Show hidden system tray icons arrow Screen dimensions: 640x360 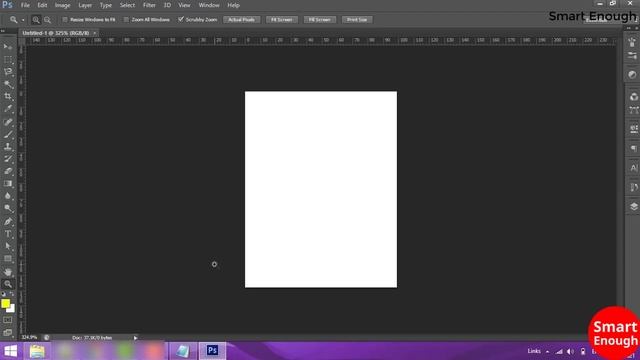547,351
